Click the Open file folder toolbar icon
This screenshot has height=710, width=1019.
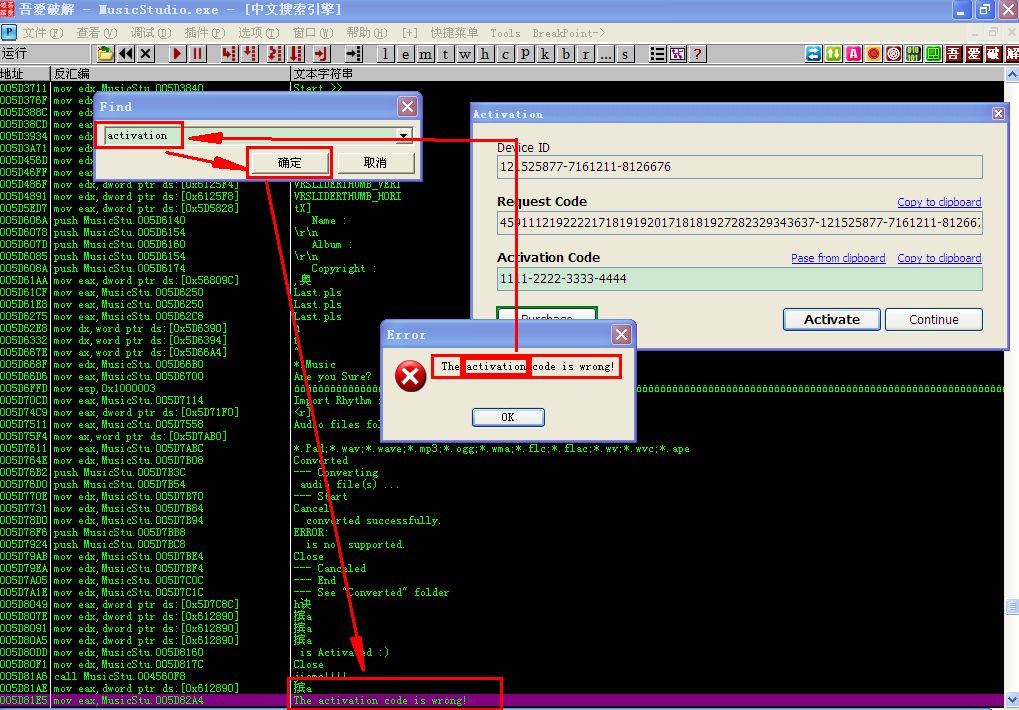[x=105, y=54]
